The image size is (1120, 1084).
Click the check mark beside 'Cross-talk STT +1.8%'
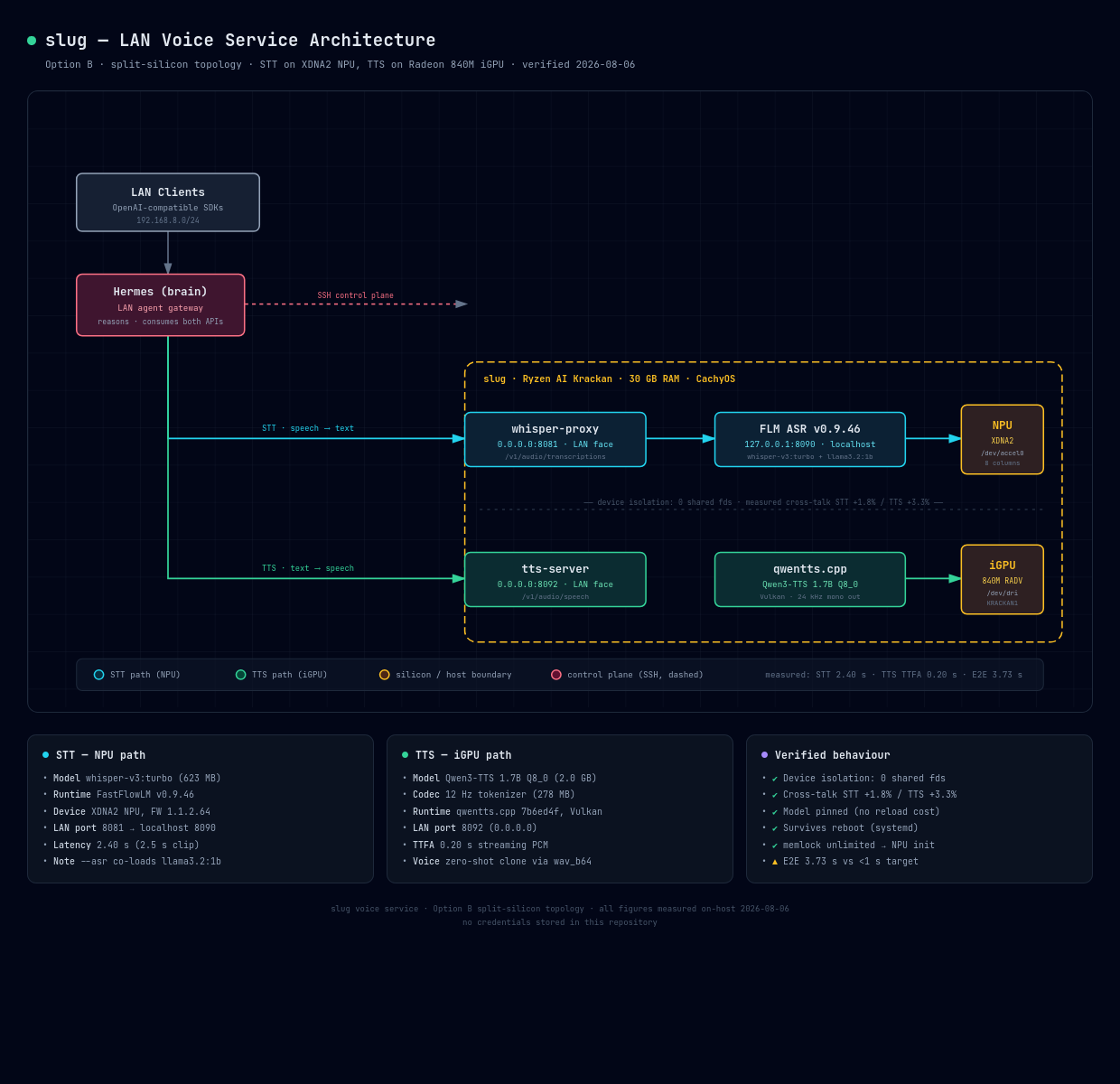(775, 795)
